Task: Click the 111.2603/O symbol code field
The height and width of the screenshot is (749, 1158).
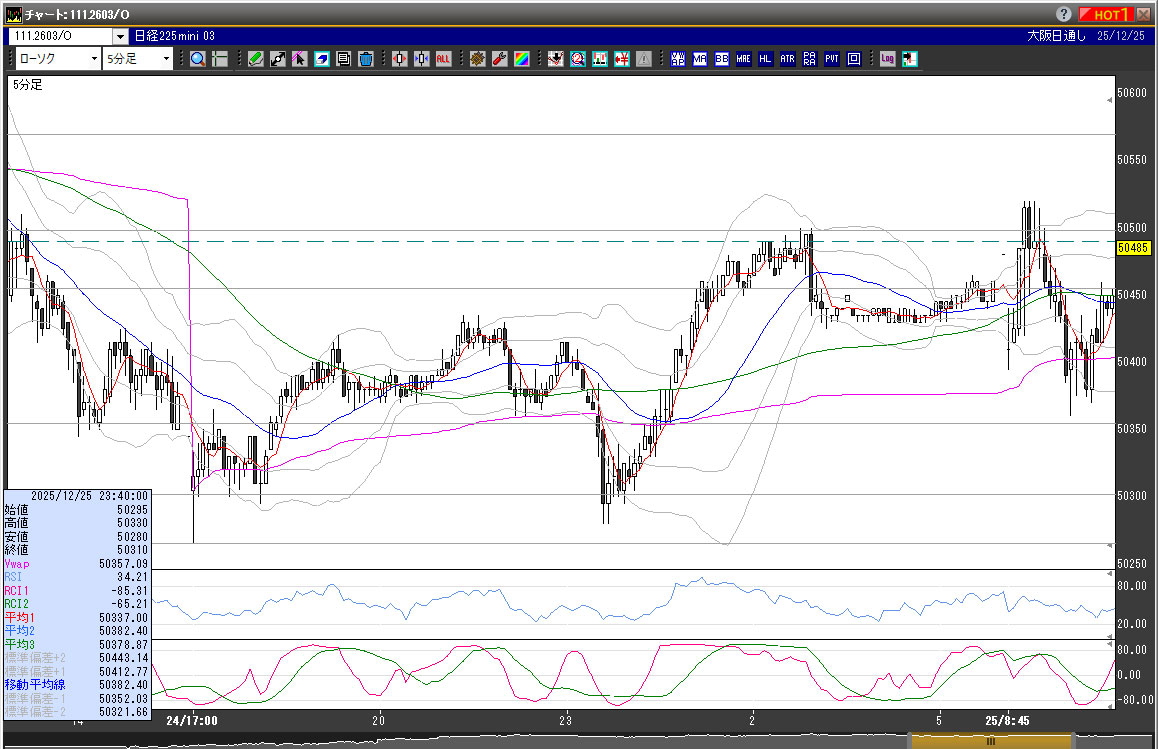Action: click(60, 35)
